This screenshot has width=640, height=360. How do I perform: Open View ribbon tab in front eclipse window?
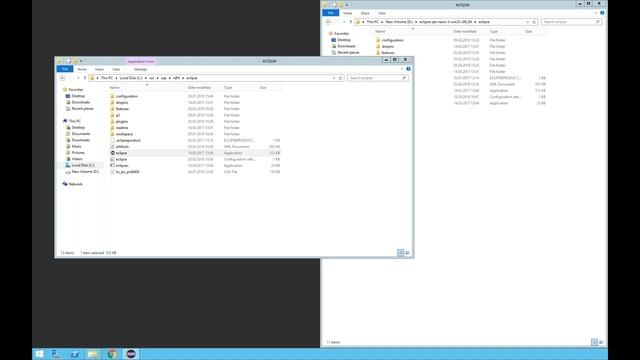[116, 69]
